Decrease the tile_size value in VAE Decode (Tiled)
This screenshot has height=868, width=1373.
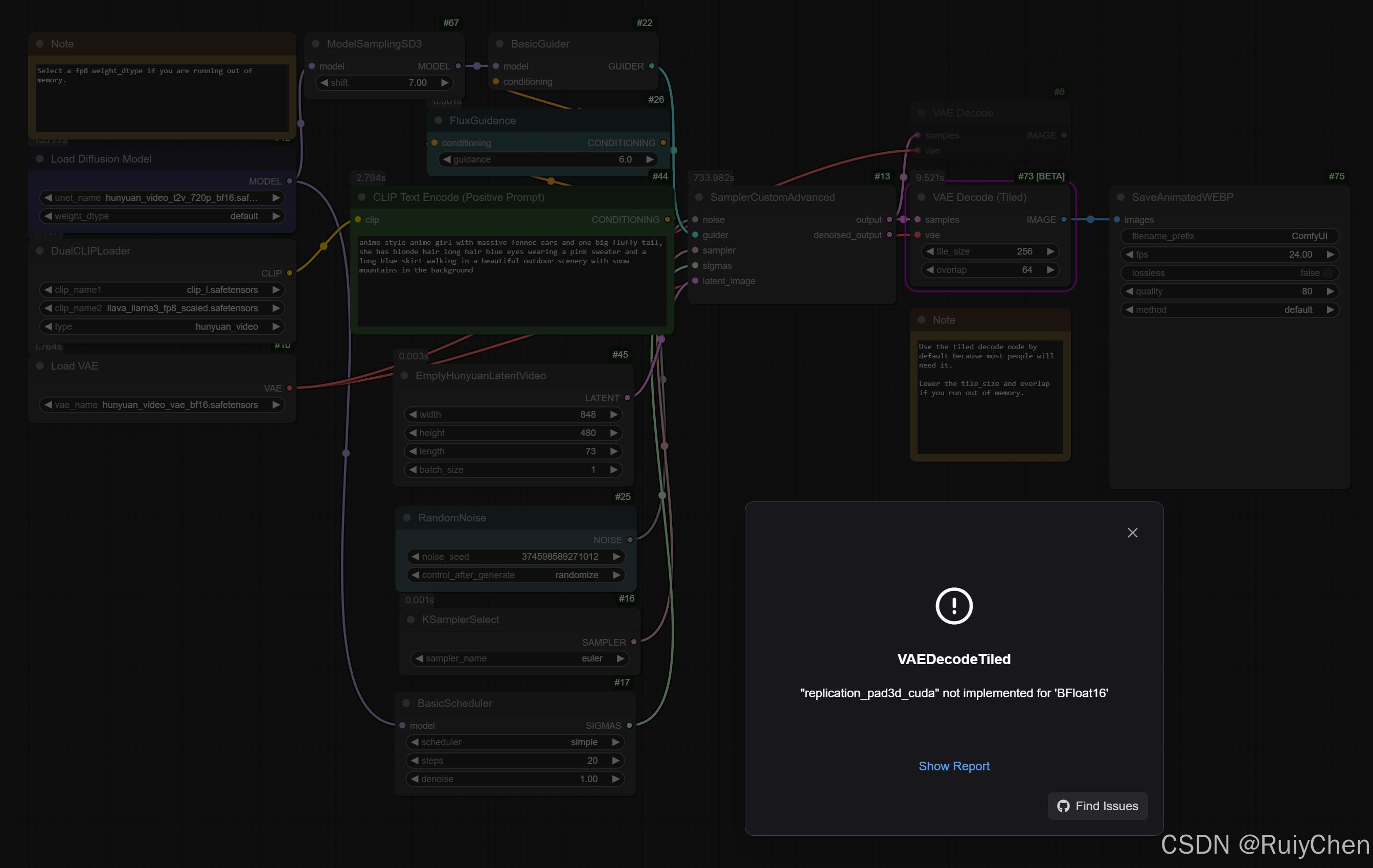point(929,251)
